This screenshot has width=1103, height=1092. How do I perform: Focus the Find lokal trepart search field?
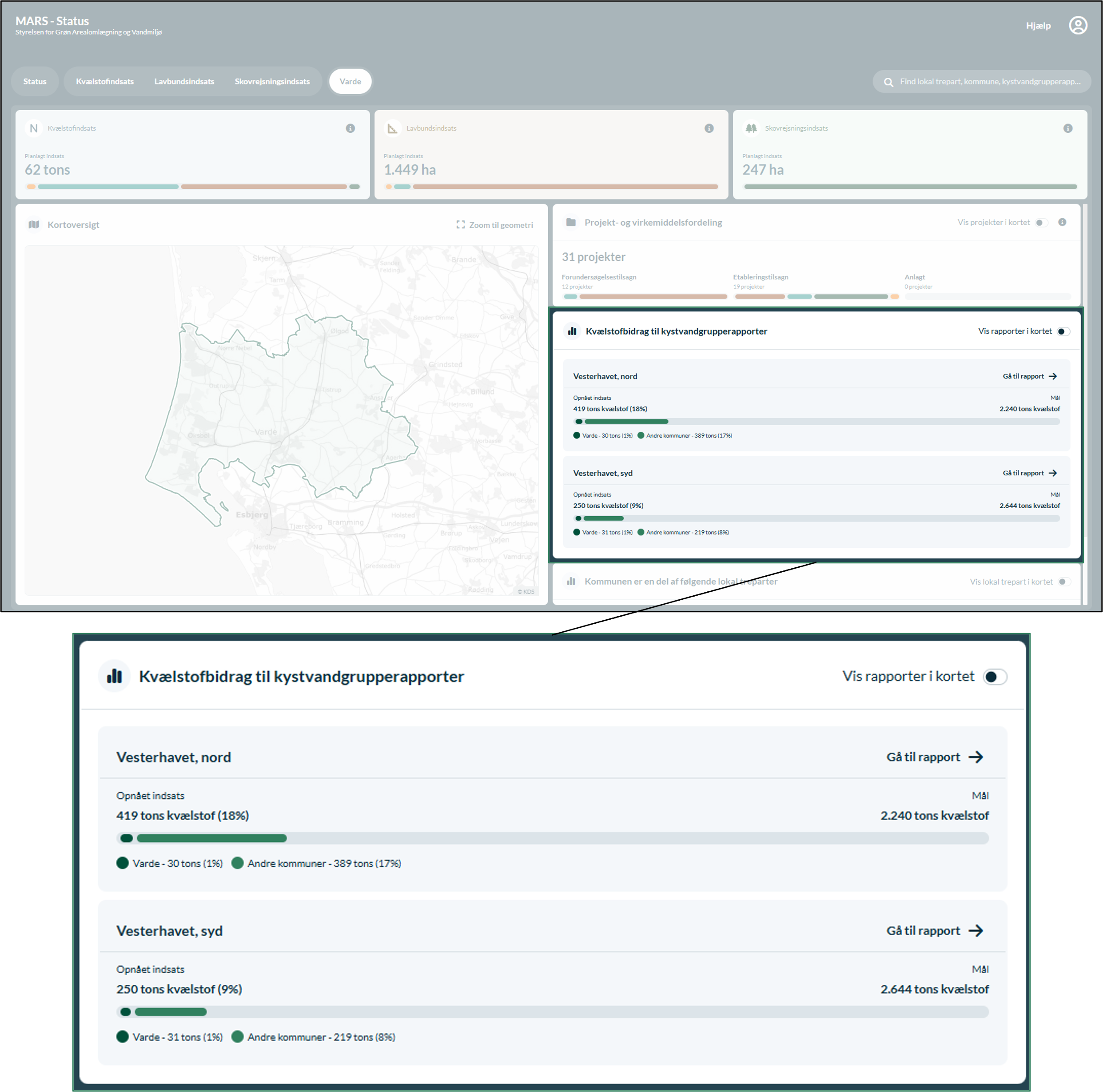point(981,82)
